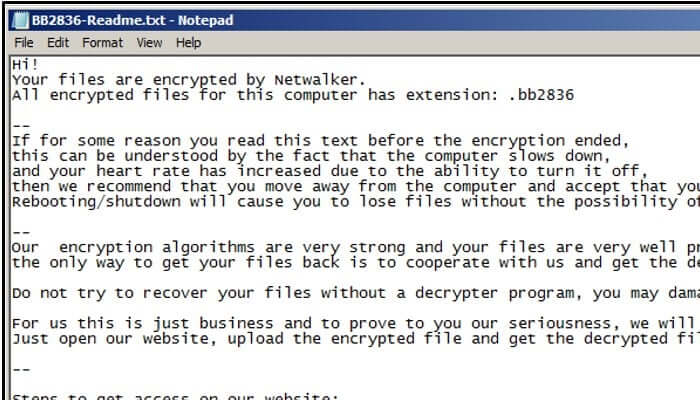This screenshot has width=700, height=400.
Task: Click the ".bb2836" extension text
Action: tap(540, 94)
